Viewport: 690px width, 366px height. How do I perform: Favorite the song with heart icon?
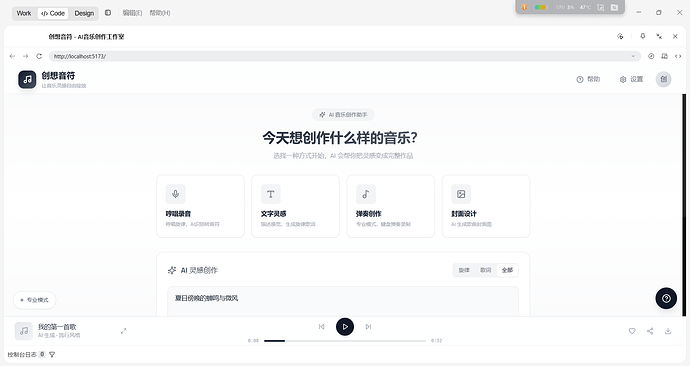click(x=632, y=331)
